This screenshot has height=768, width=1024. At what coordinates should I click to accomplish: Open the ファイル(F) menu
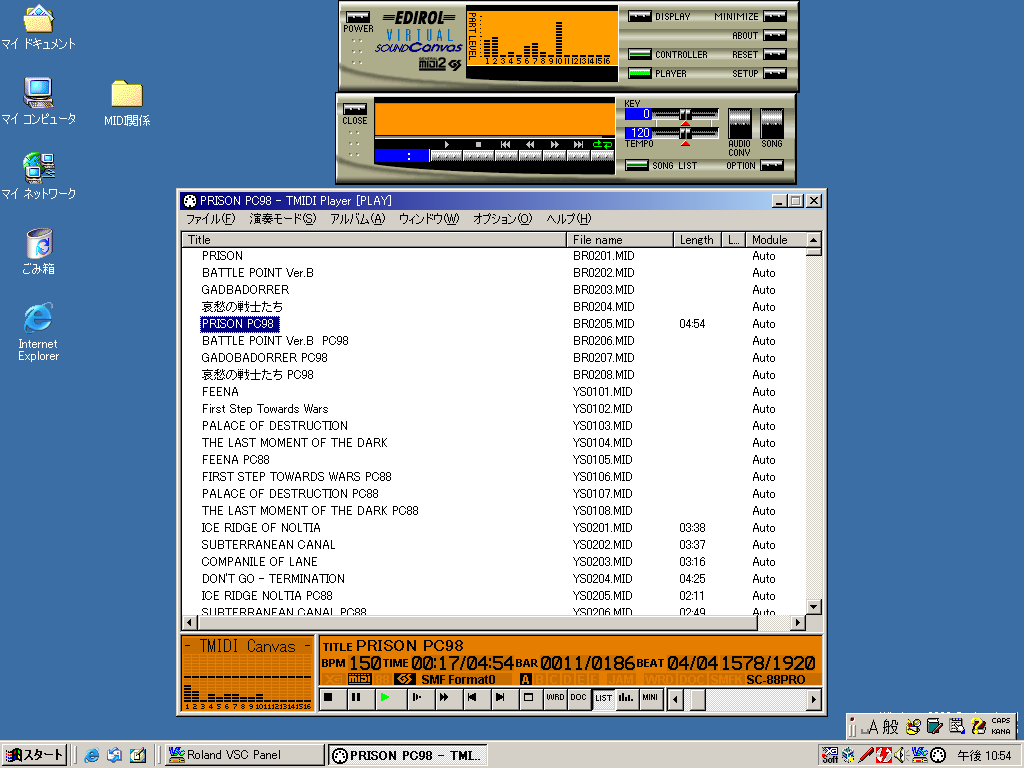(x=210, y=219)
